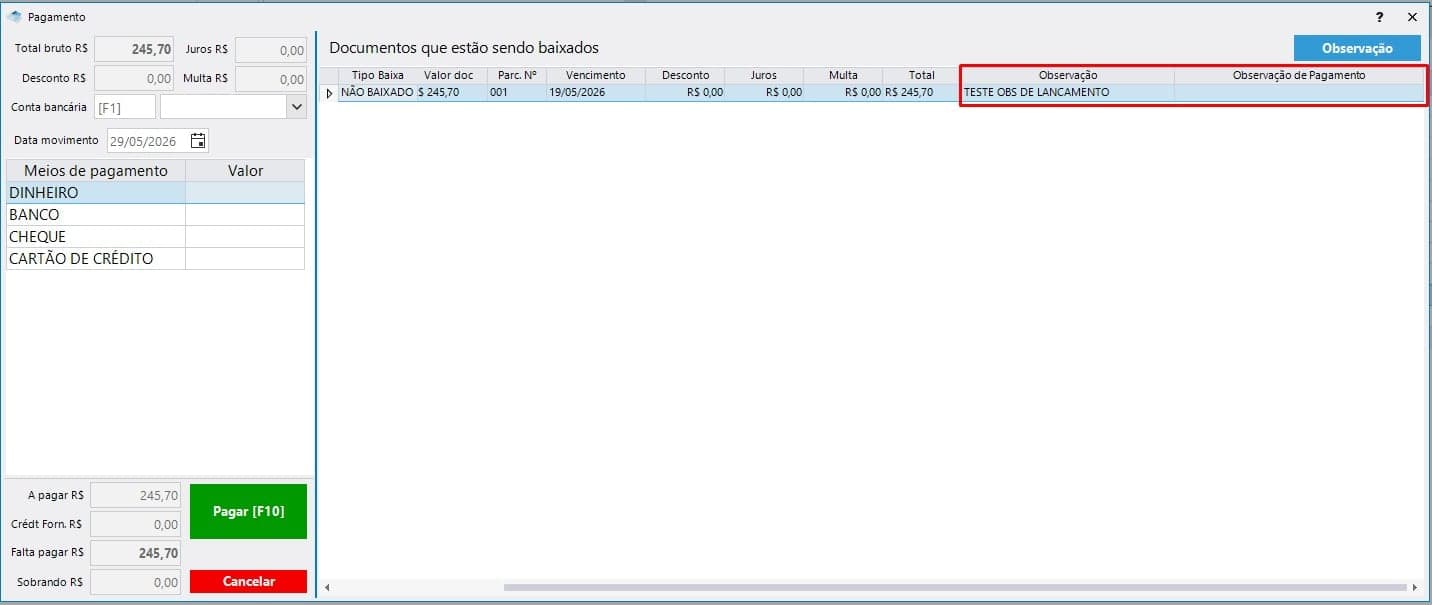Click the Parc. Nº 001 cell
This screenshot has width=1432, height=605.
[517, 93]
